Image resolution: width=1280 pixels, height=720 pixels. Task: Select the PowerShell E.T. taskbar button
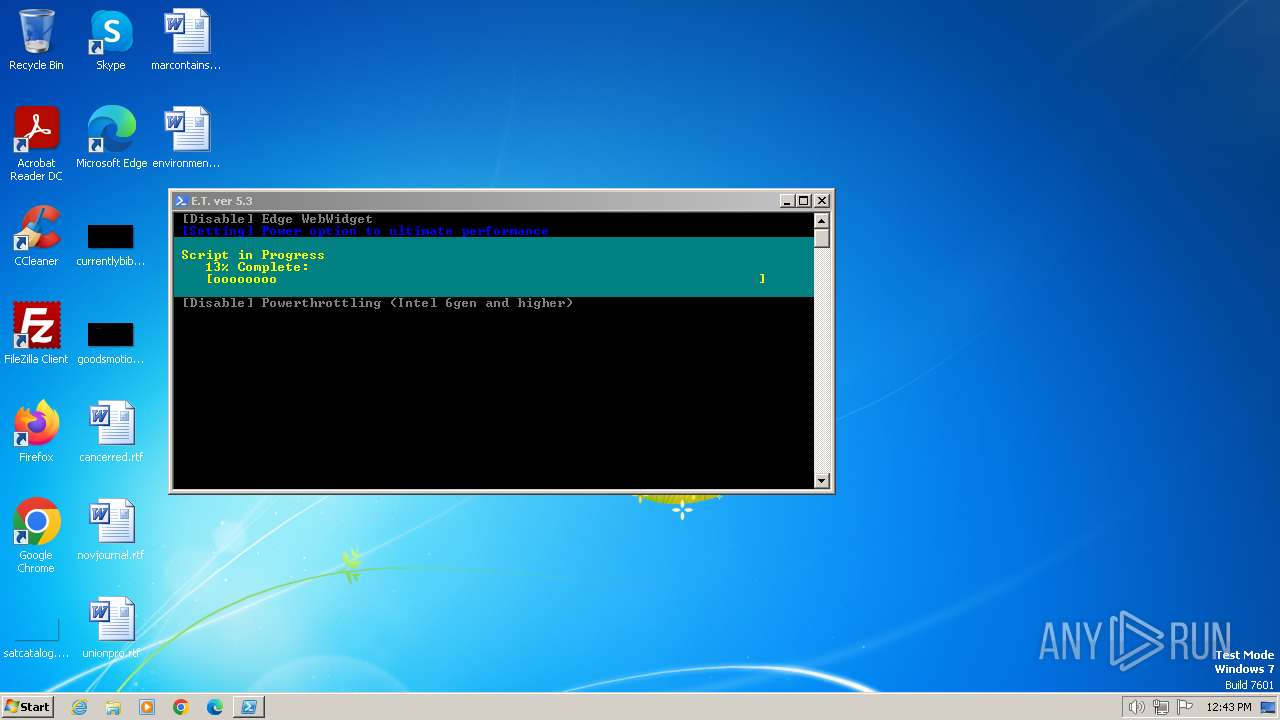coord(249,707)
